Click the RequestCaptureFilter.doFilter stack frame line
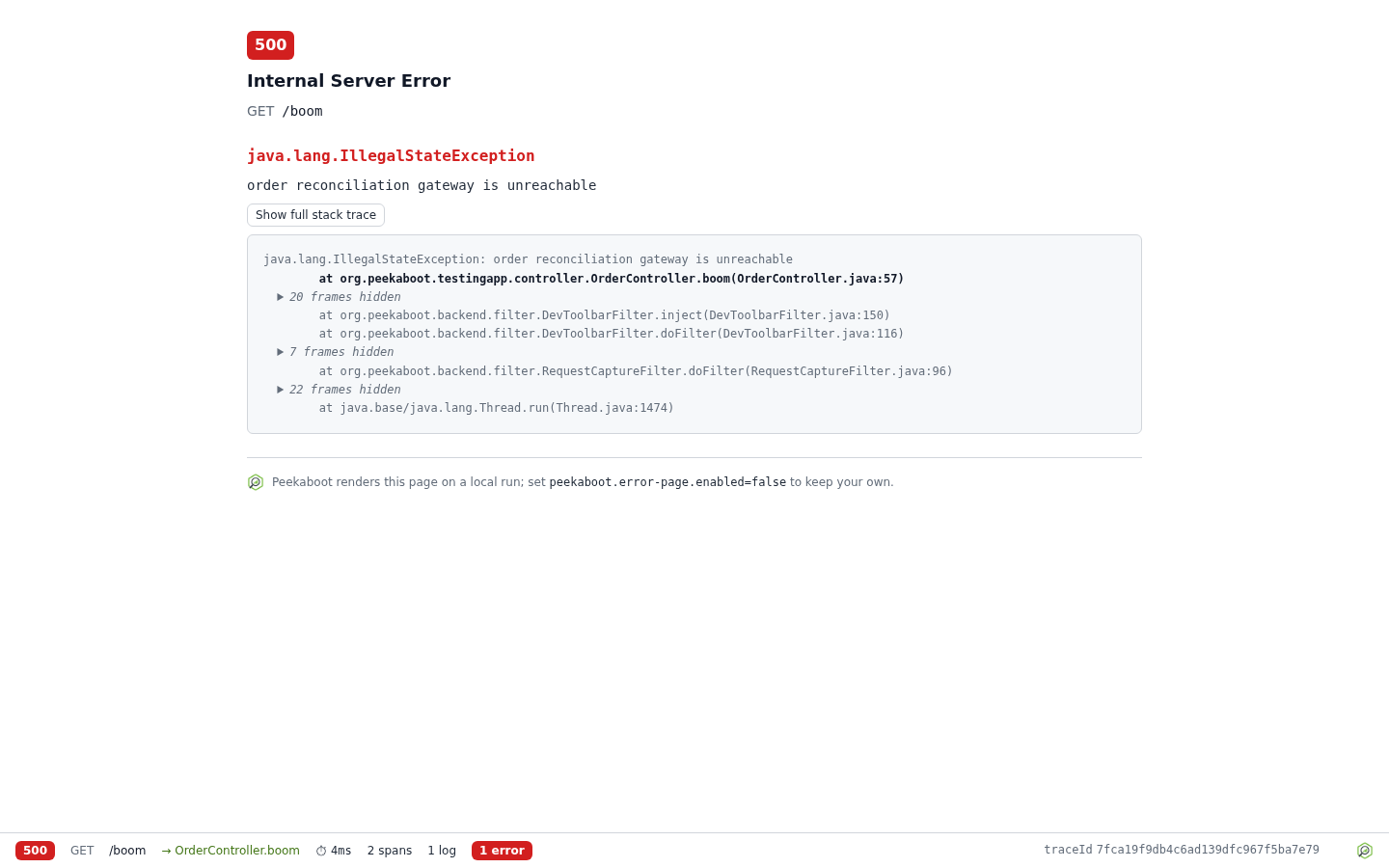This screenshot has width=1389, height=868. coord(636,371)
